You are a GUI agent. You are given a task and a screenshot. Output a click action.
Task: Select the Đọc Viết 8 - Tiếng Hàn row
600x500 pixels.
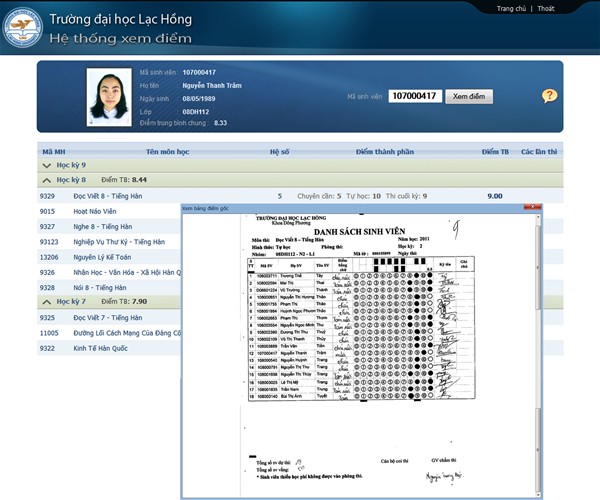pyautogui.click(x=110, y=196)
